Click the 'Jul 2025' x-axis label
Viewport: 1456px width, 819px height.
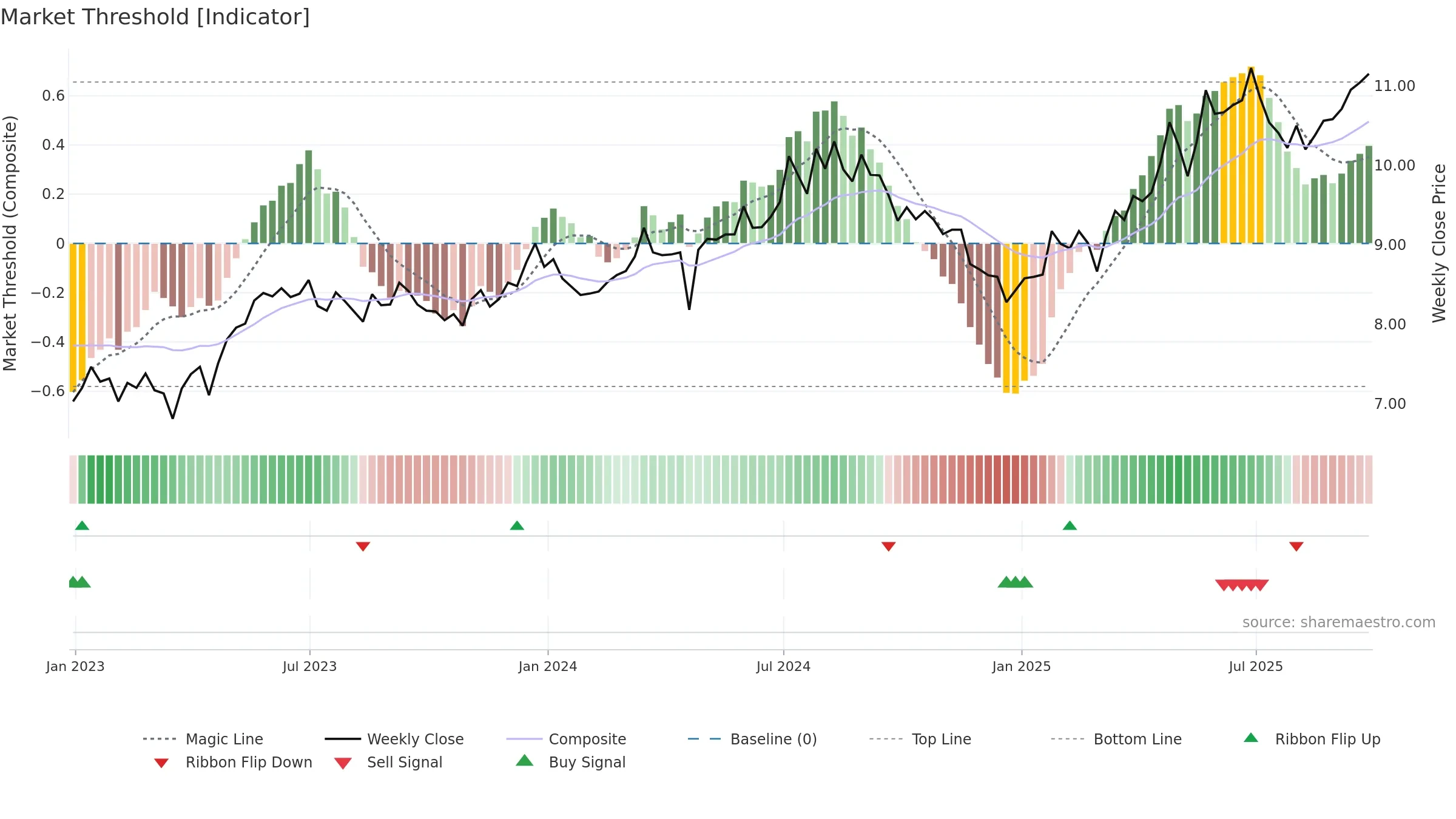[x=1256, y=666]
